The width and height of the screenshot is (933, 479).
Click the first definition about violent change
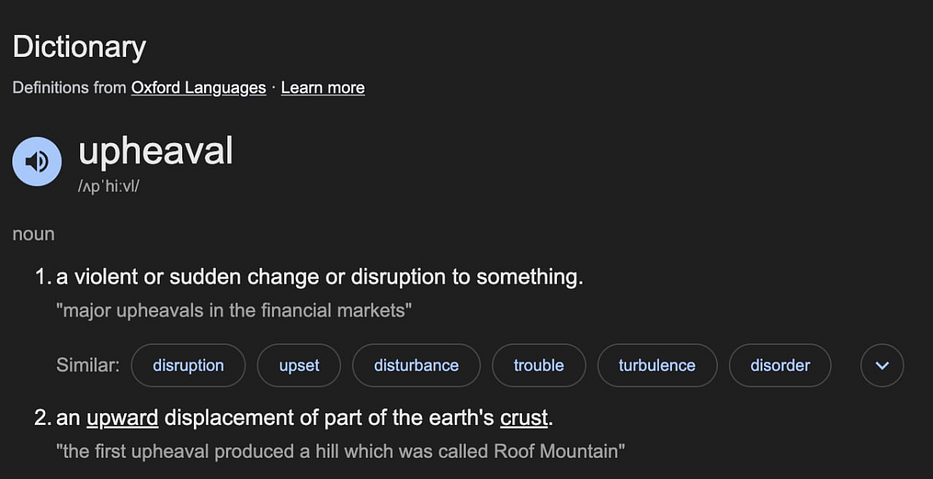click(319, 277)
